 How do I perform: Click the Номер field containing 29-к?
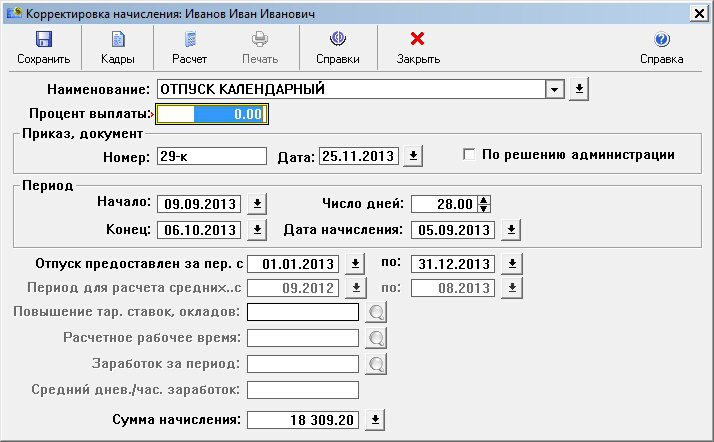pos(211,156)
